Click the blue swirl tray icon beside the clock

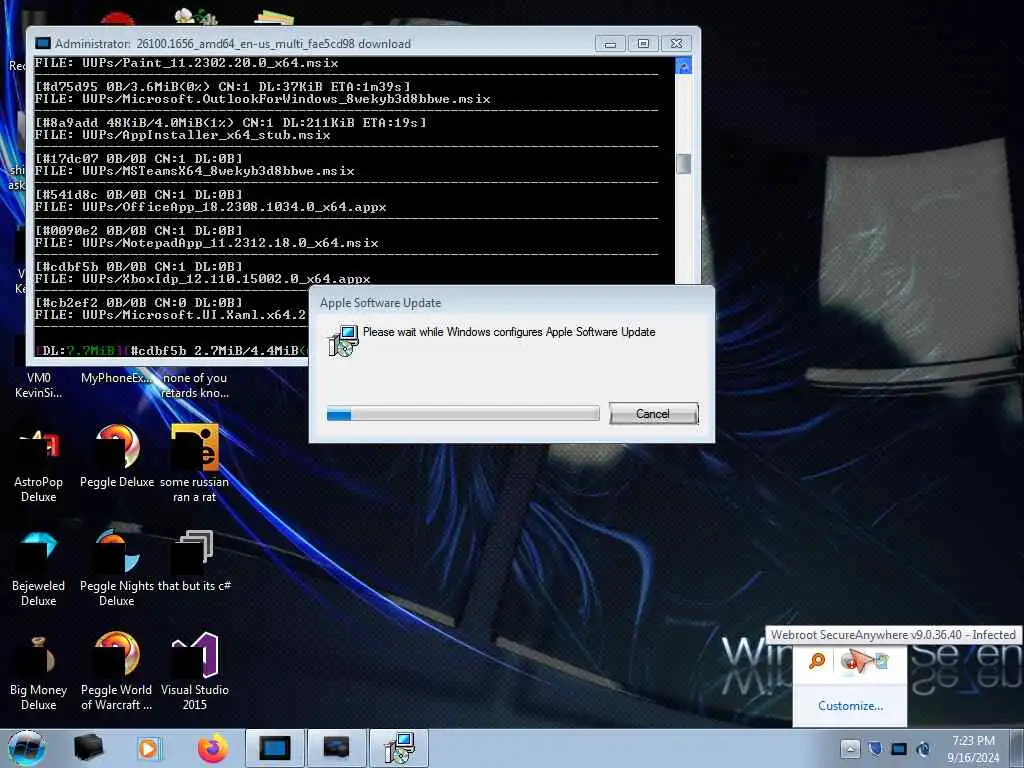pyautogui.click(x=923, y=749)
